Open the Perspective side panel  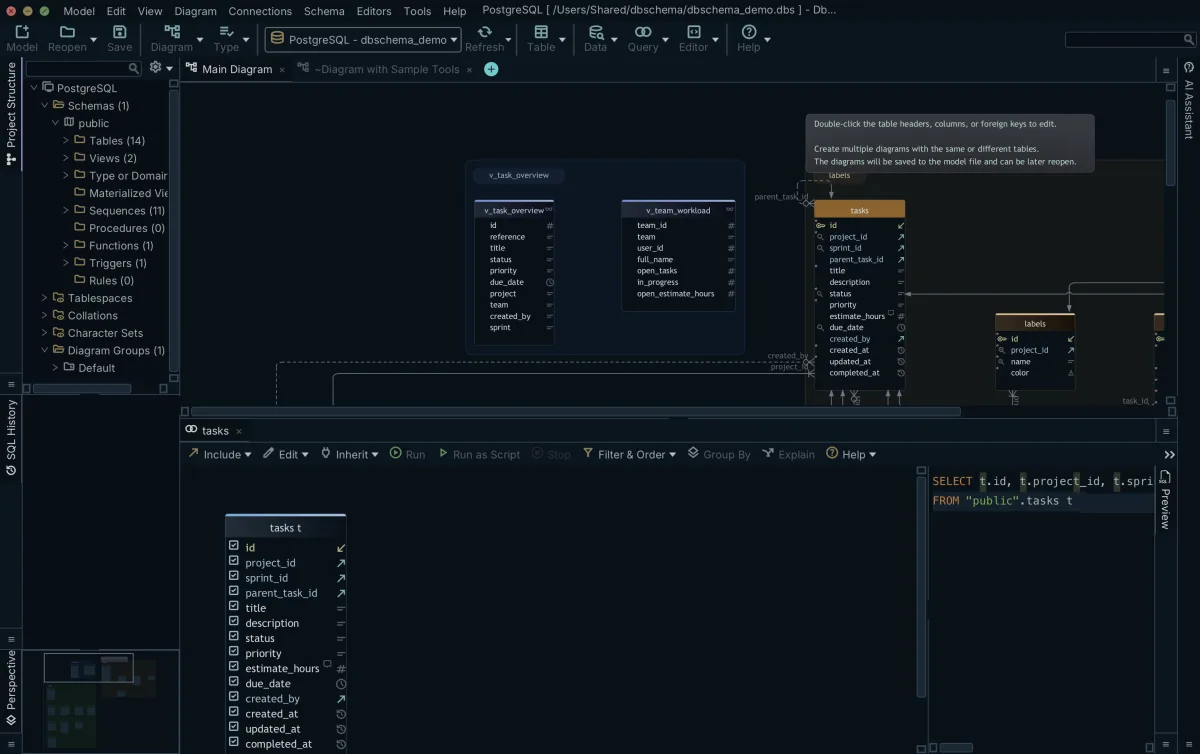pos(11,688)
